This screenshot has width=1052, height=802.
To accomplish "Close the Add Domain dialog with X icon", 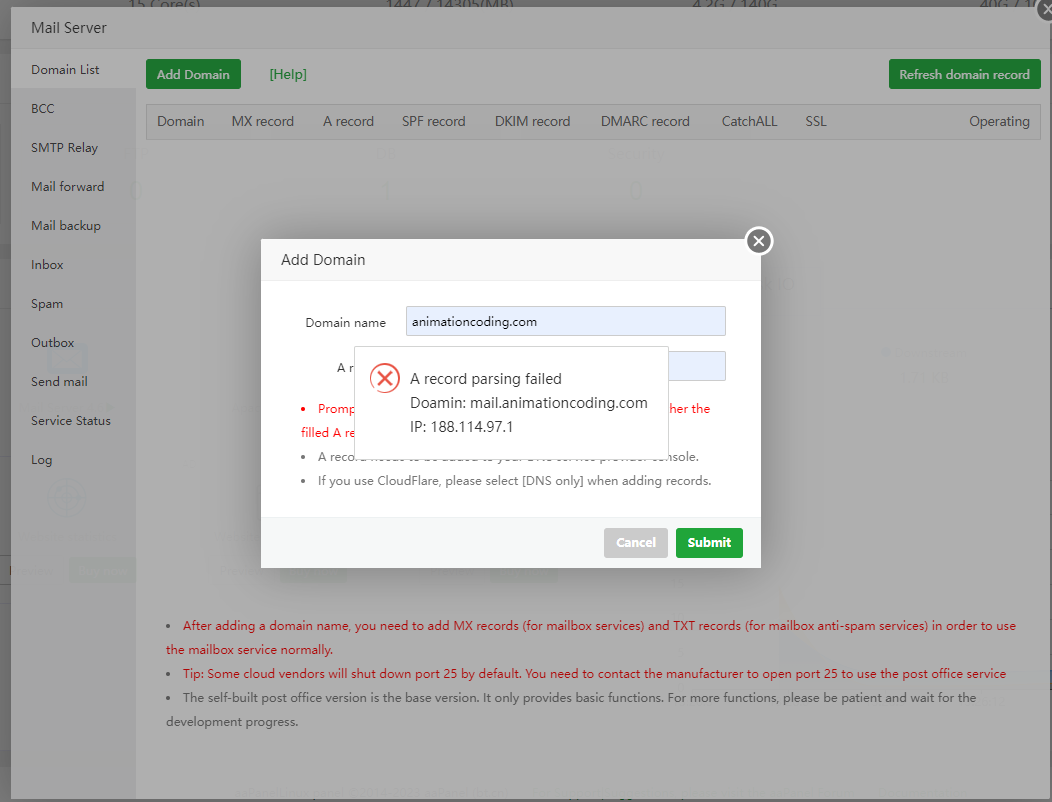I will pyautogui.click(x=759, y=241).
